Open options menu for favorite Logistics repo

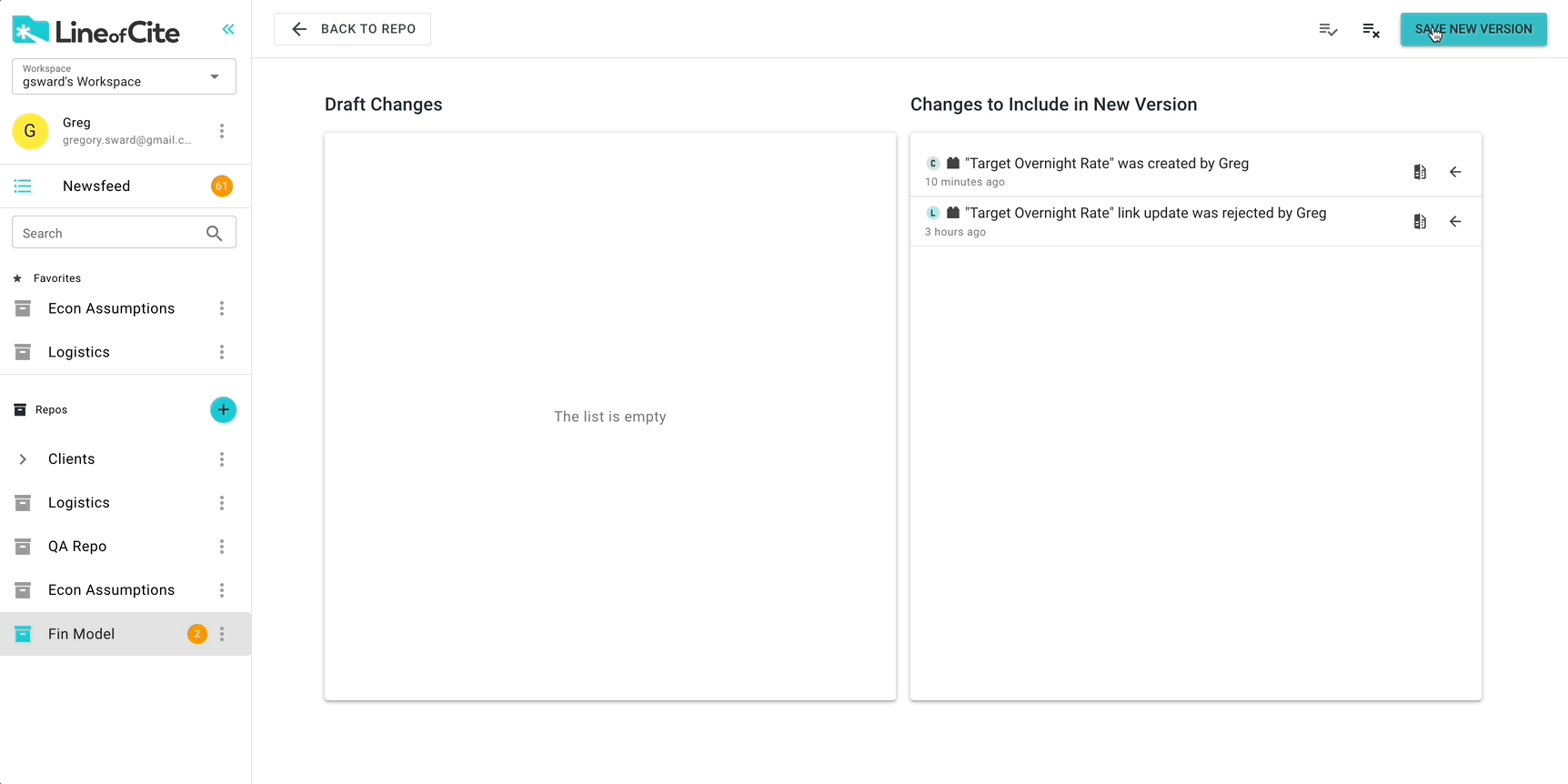(x=222, y=352)
